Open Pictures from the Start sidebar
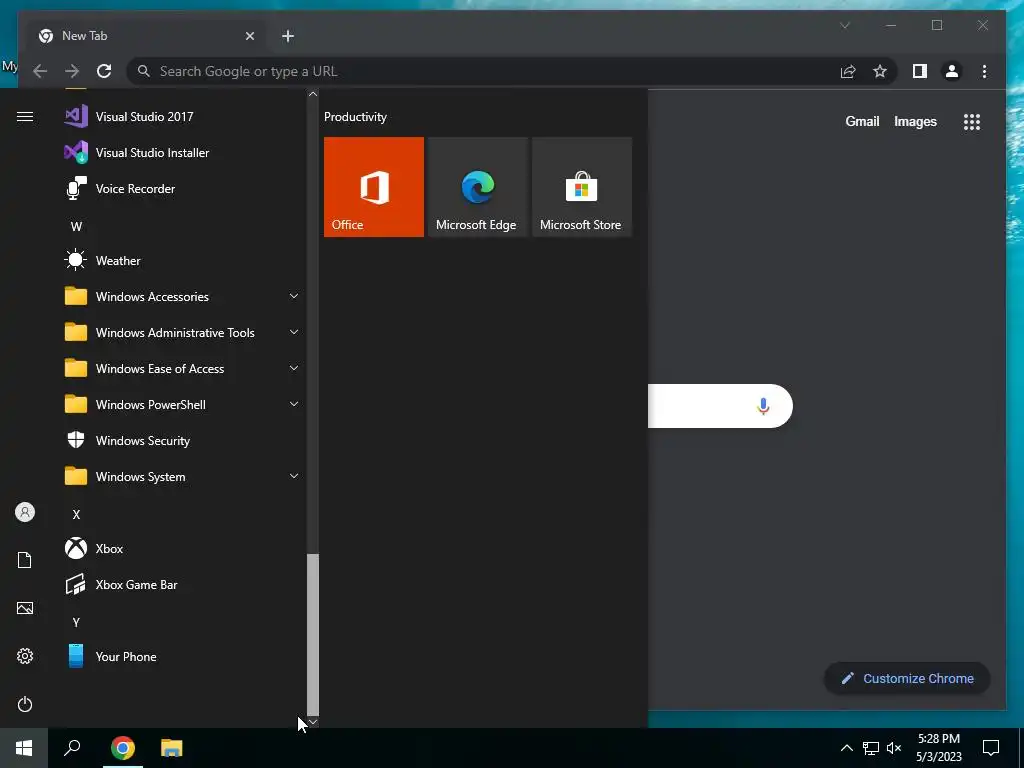Image resolution: width=1024 pixels, height=768 pixels. 25,608
